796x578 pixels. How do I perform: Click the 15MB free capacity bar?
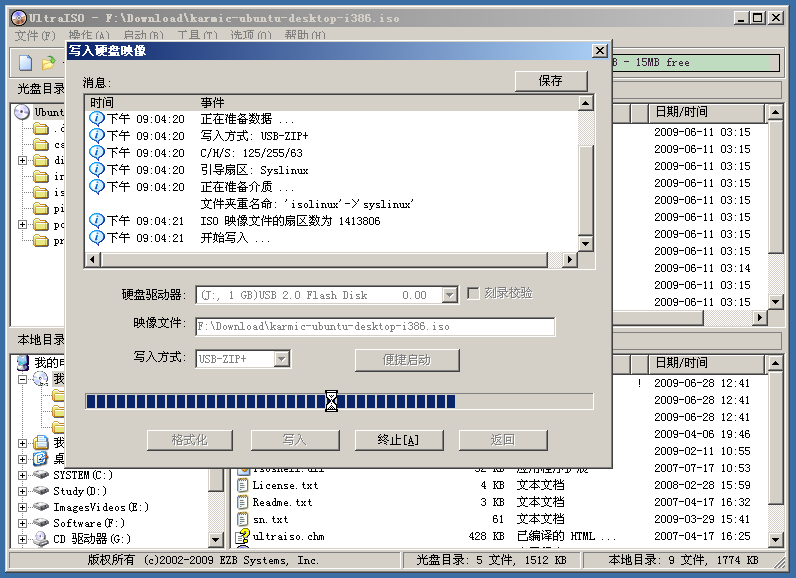coord(696,62)
